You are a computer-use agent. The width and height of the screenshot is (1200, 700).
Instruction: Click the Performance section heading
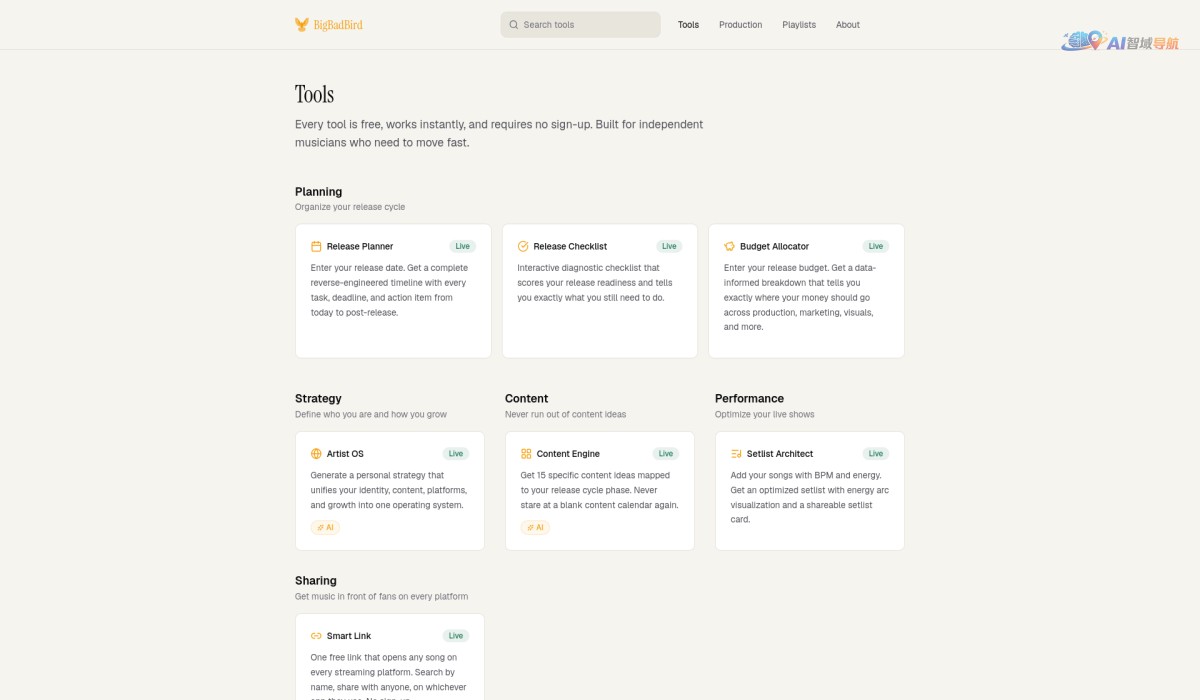click(749, 398)
